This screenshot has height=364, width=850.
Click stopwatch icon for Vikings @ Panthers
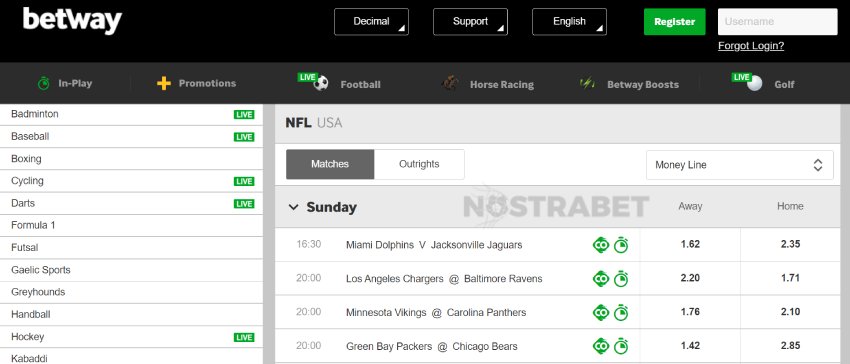(621, 312)
